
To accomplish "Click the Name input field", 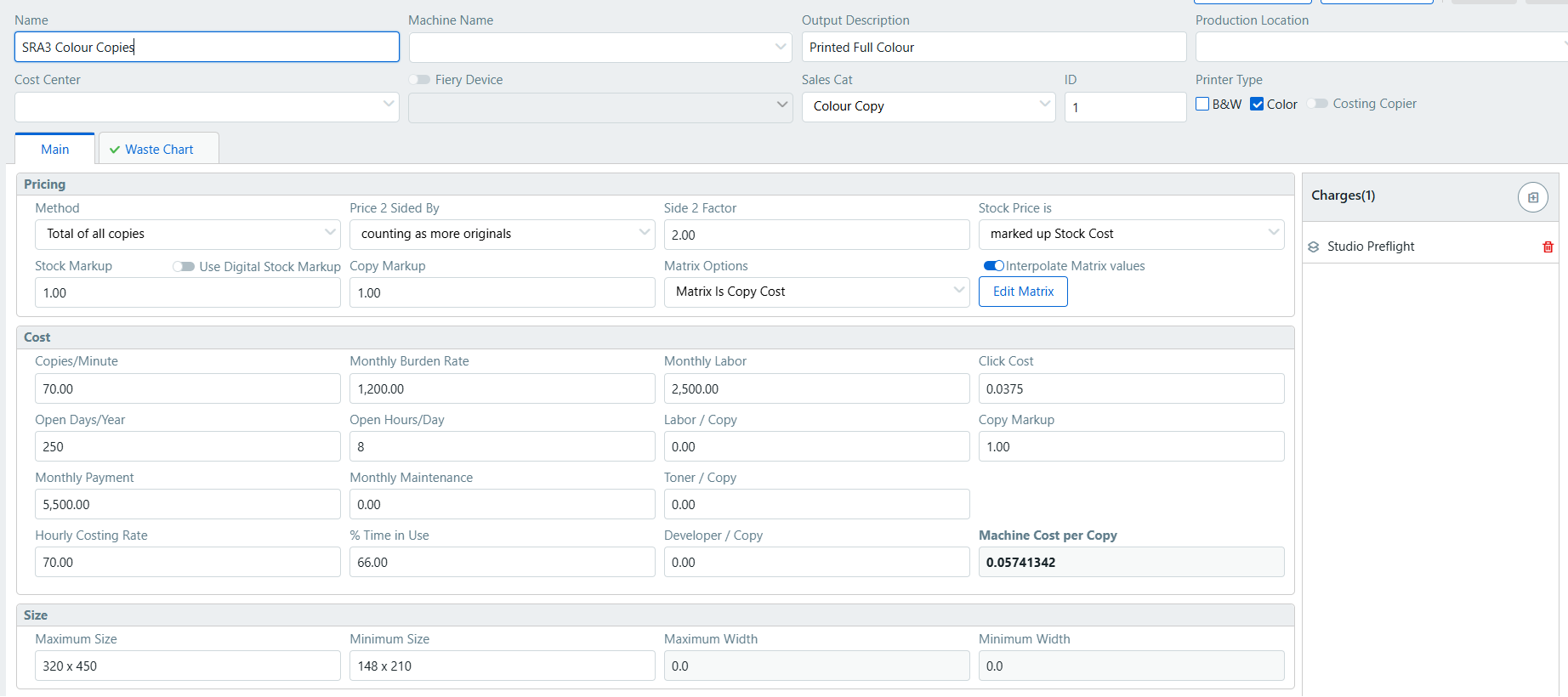I will (207, 48).
